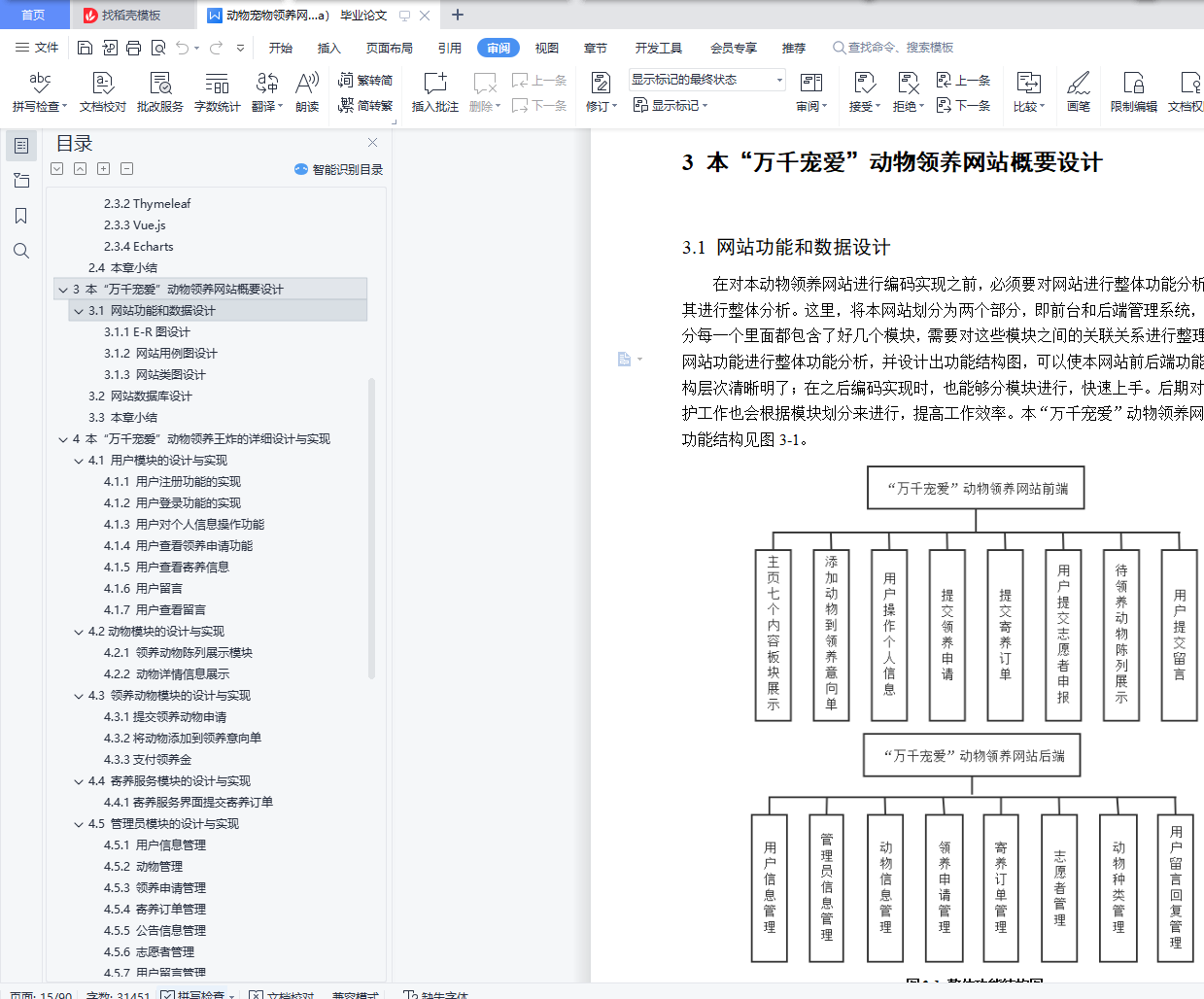This screenshot has width=1204, height=999.
Task: Jump to 2.3.4 Echarts heading
Action: click(x=139, y=247)
